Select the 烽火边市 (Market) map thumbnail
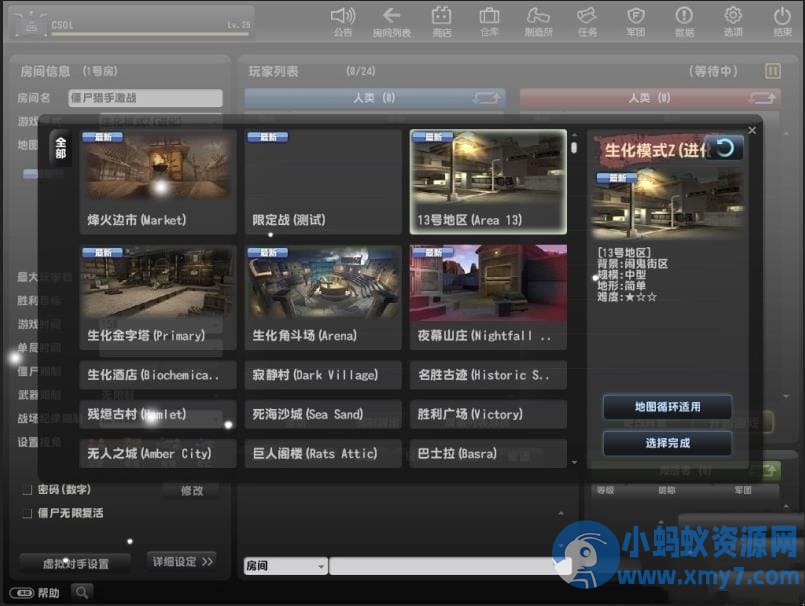805x606 pixels. pos(158,182)
